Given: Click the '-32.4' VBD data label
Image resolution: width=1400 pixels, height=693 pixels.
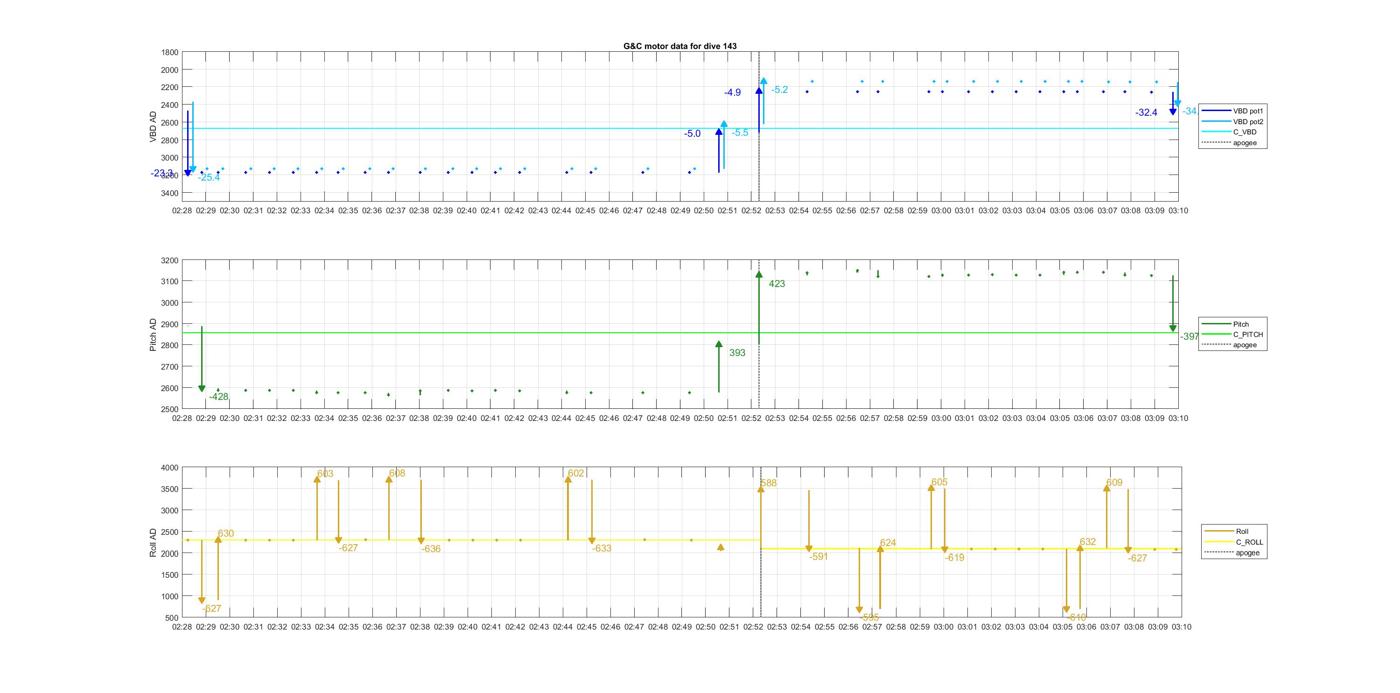Looking at the screenshot, I should (x=1146, y=113).
